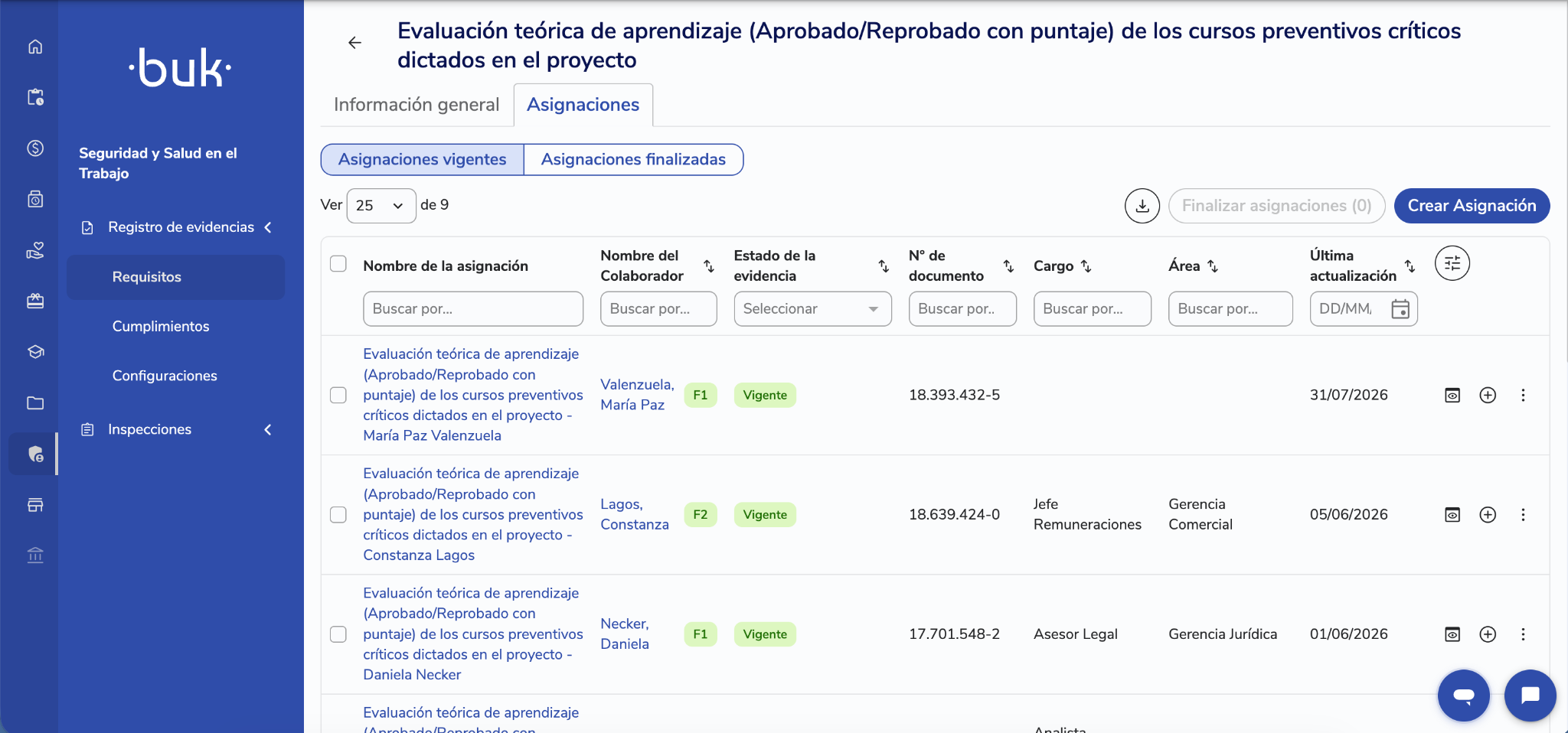
Task: Open the clipboard clock sidebar icon
Action: point(35,97)
